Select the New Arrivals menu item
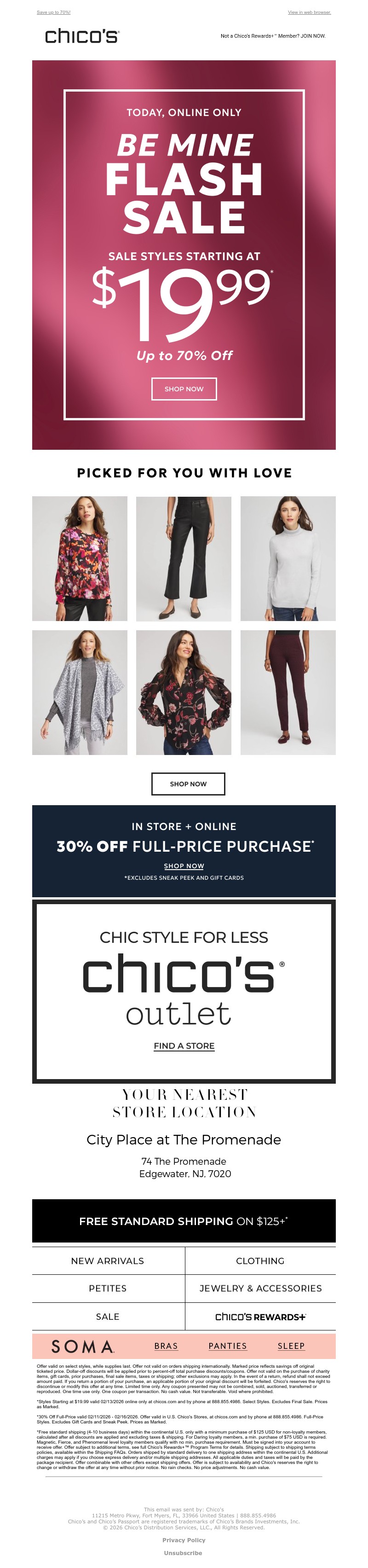This screenshot has width=368, height=1568. click(108, 1260)
